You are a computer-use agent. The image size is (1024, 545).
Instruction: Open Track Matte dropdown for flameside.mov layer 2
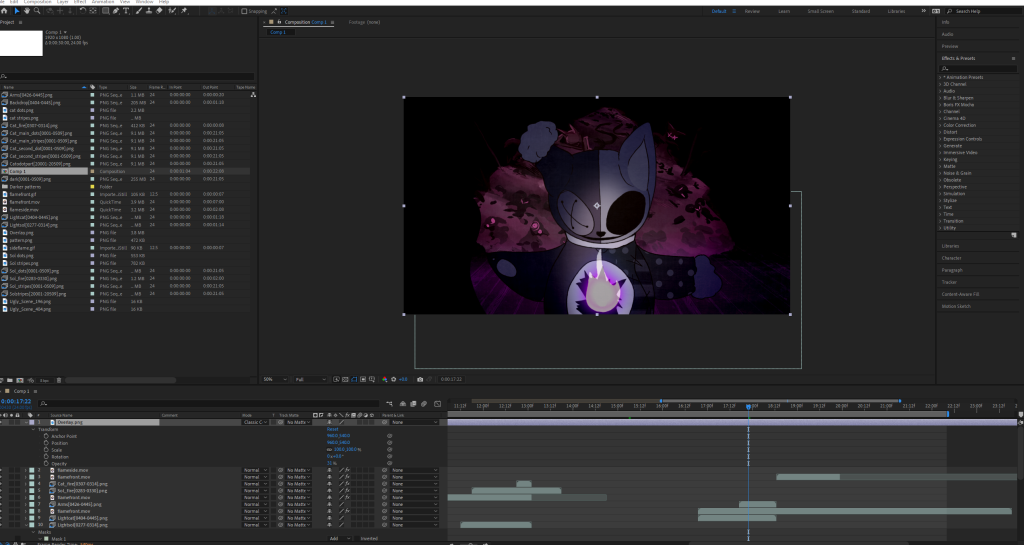point(298,470)
